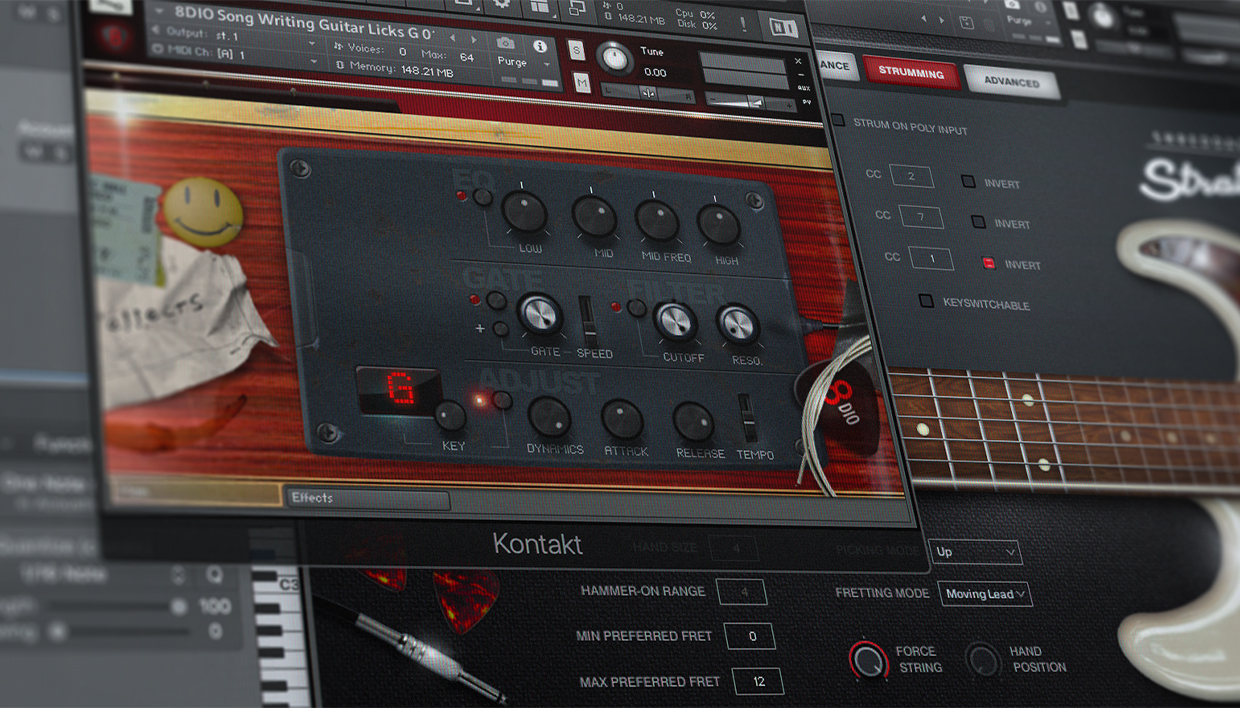The height and width of the screenshot is (708, 1240).
Task: Click the Hand Position knob in the guitar window
Action: pos(983,659)
